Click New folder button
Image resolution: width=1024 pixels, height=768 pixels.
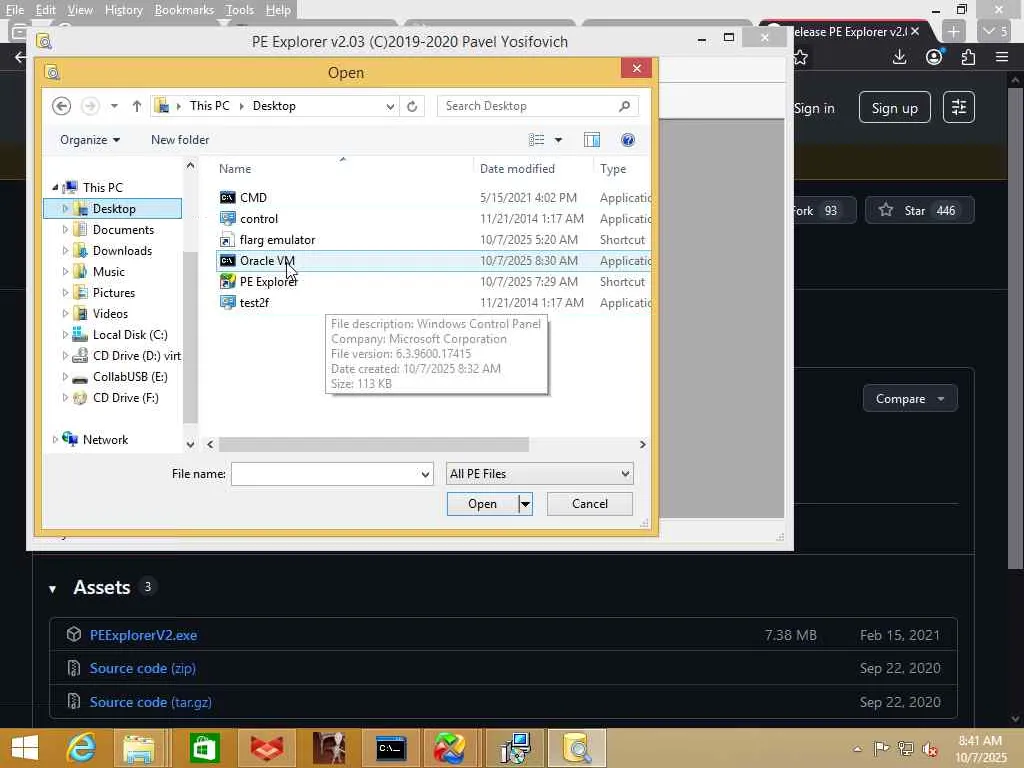180,140
